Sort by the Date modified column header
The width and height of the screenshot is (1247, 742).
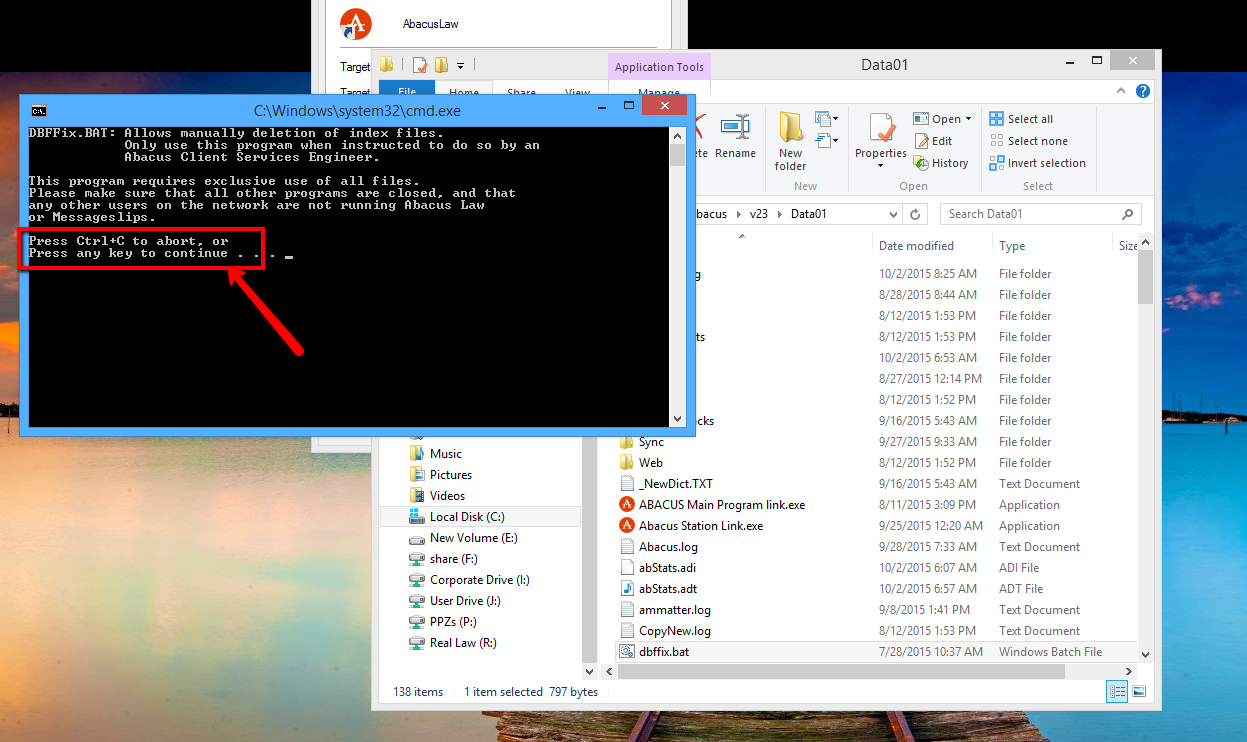coord(916,246)
